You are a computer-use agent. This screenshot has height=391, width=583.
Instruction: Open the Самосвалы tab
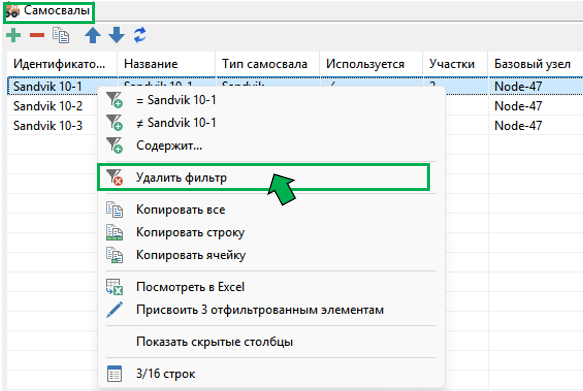(x=49, y=12)
